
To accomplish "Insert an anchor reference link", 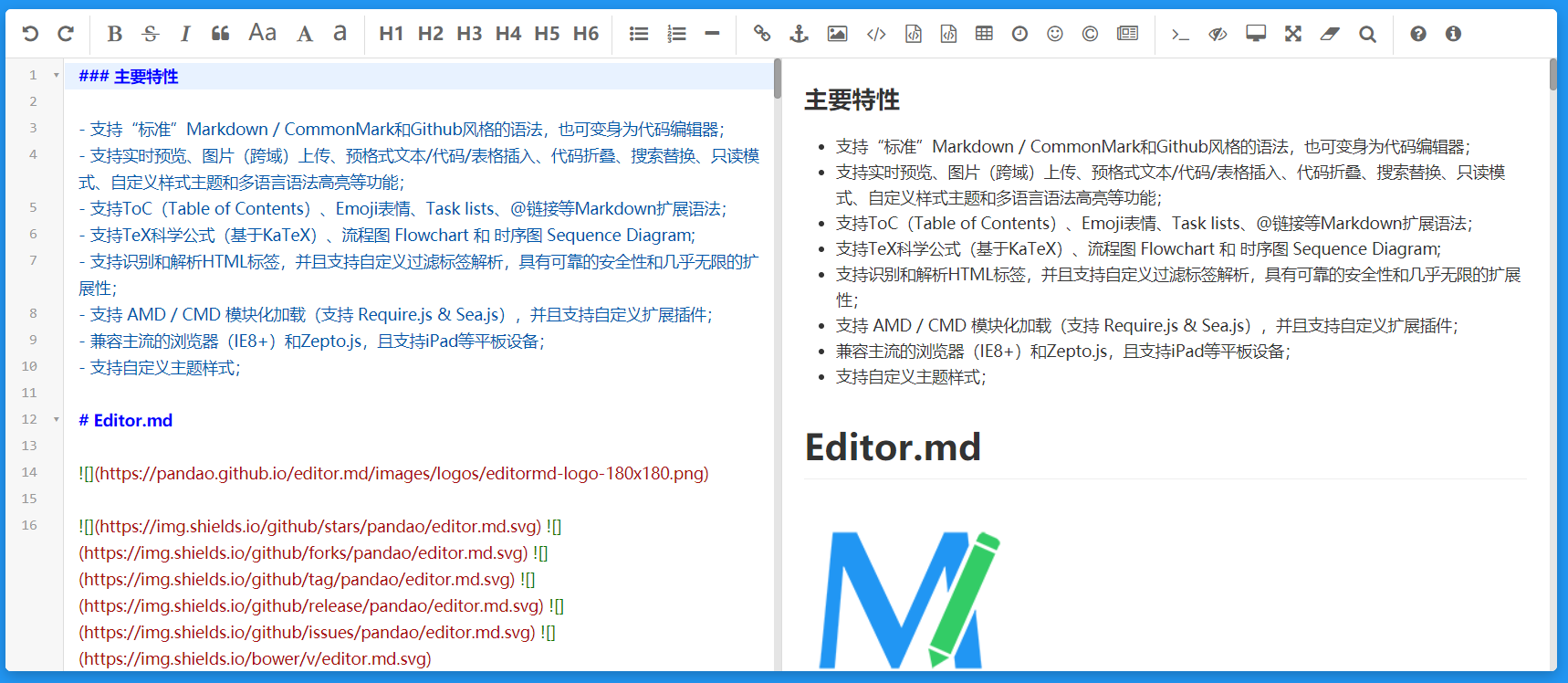I will click(x=799, y=34).
